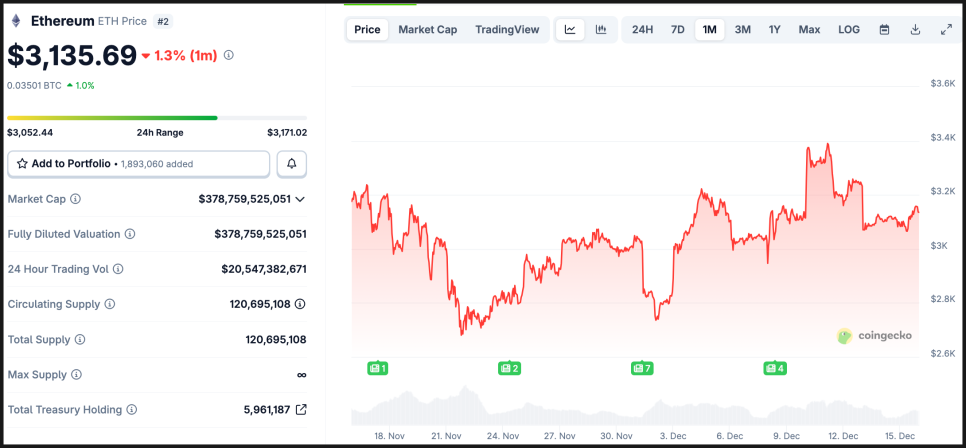Switch to the Market Cap tab
966x448 pixels.
coord(427,29)
